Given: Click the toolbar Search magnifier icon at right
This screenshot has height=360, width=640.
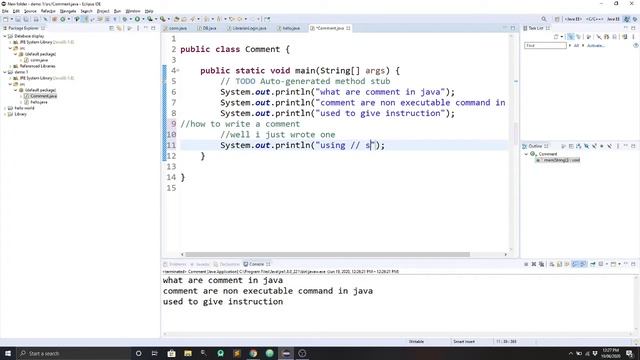Looking at the screenshot, I should tap(544, 19).
